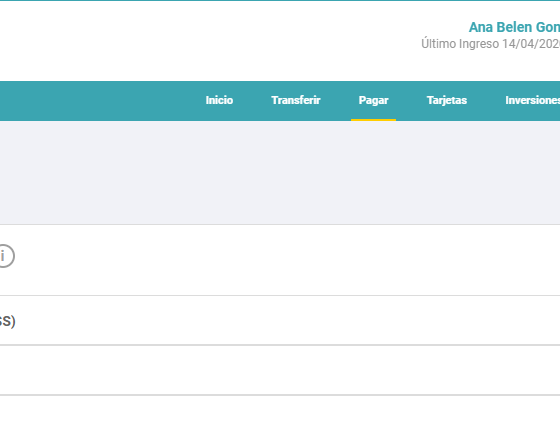
Task: Click the gray banner below the navigation bar
Action: coord(280,173)
